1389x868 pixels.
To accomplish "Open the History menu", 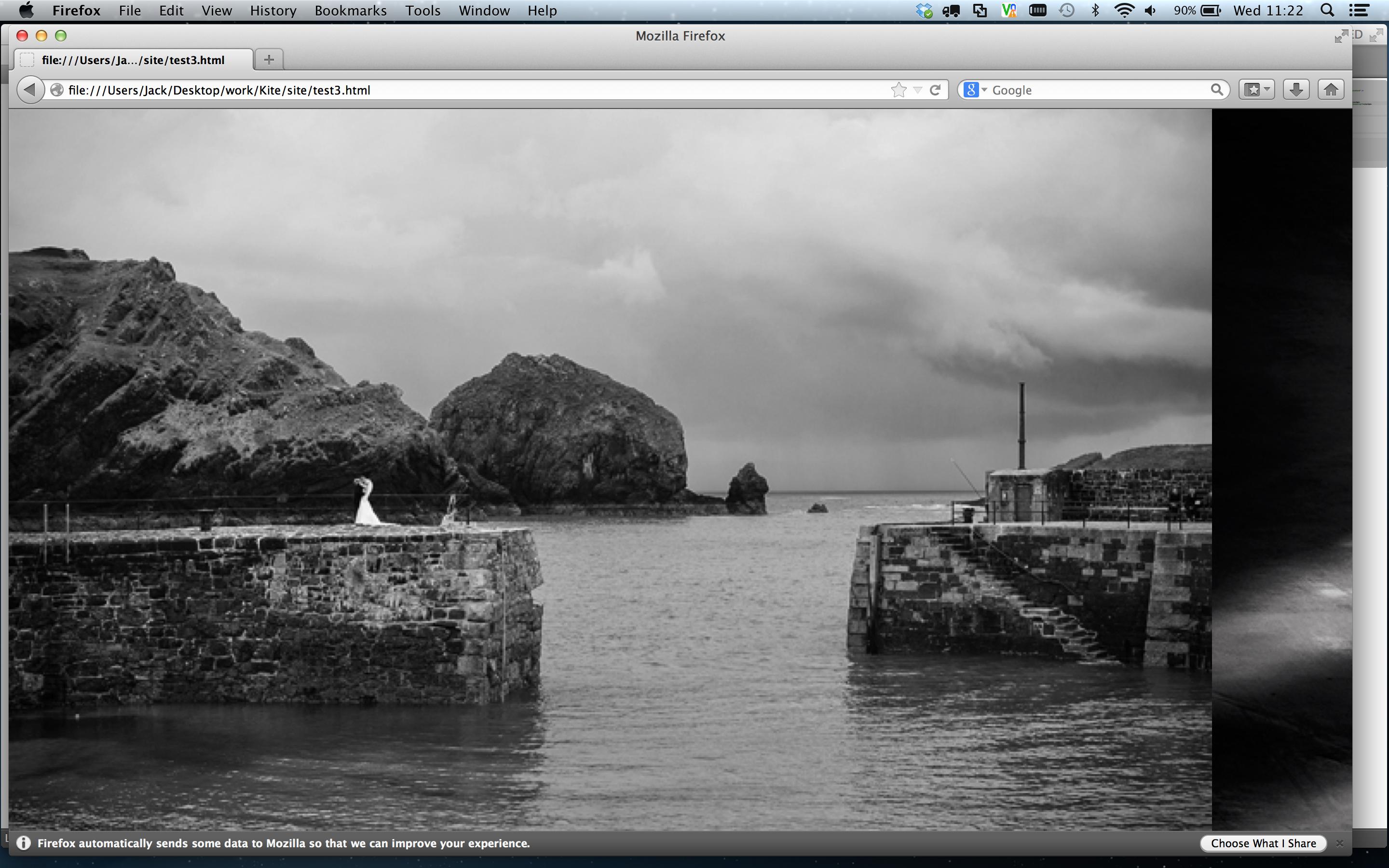I will coord(272,10).
